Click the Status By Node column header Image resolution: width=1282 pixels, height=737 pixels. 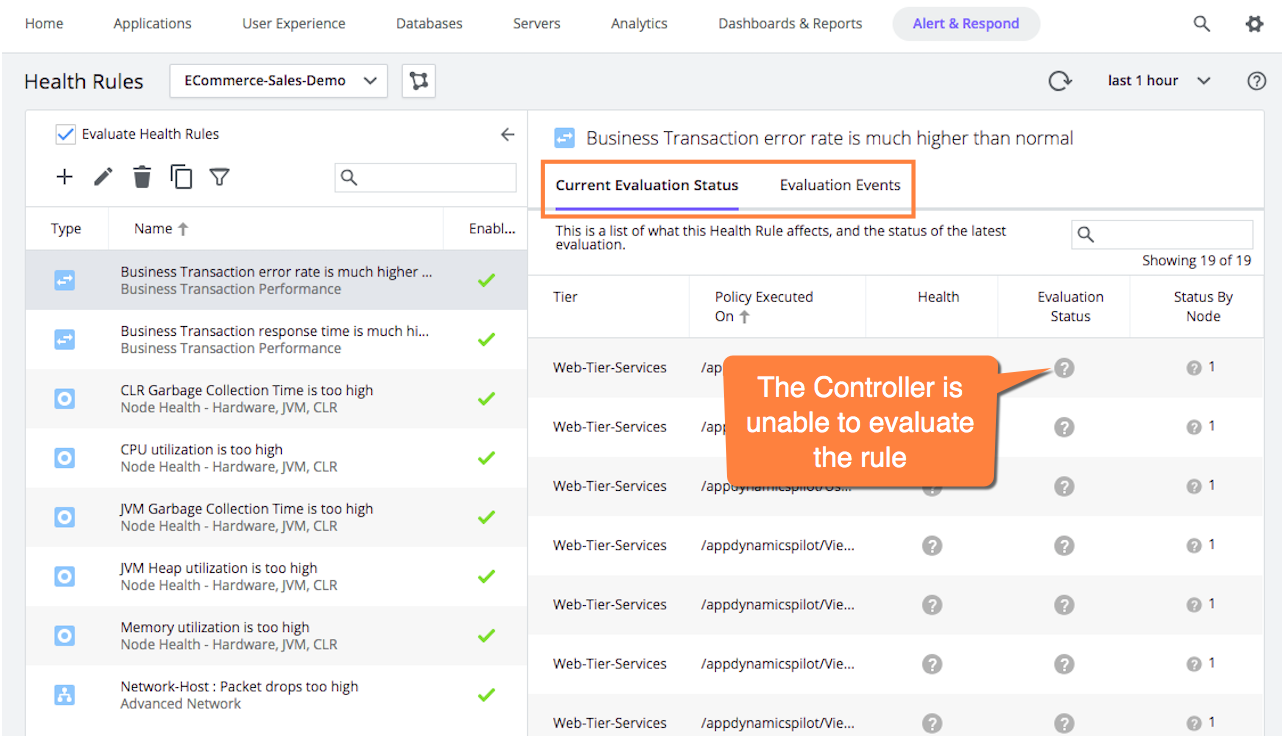(1203, 306)
